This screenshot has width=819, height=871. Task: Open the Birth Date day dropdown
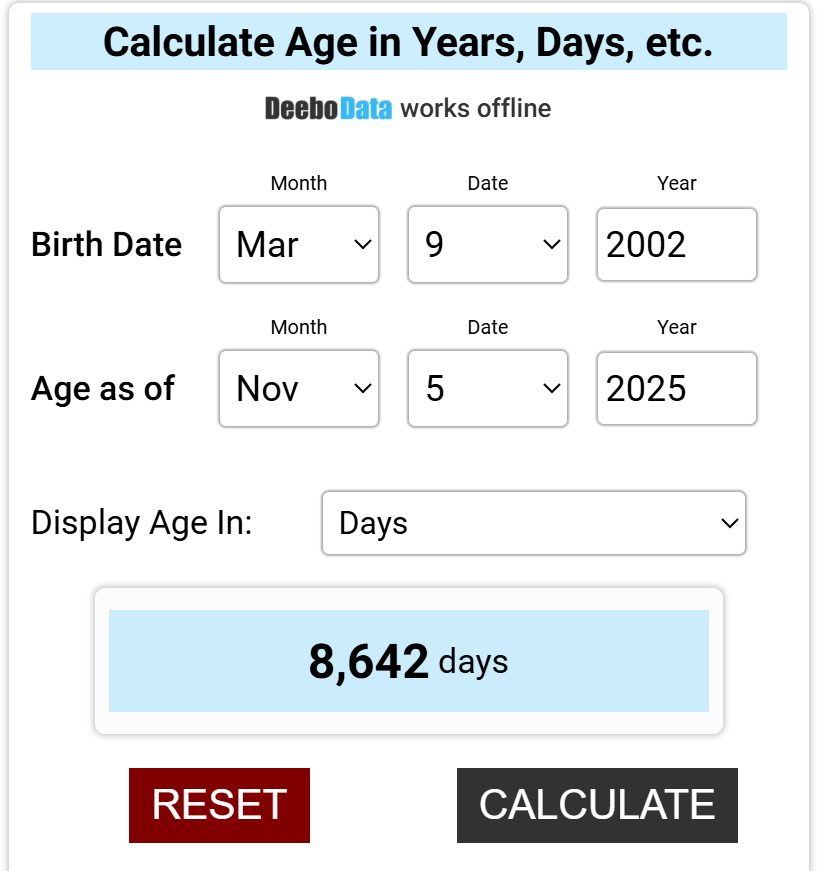487,245
